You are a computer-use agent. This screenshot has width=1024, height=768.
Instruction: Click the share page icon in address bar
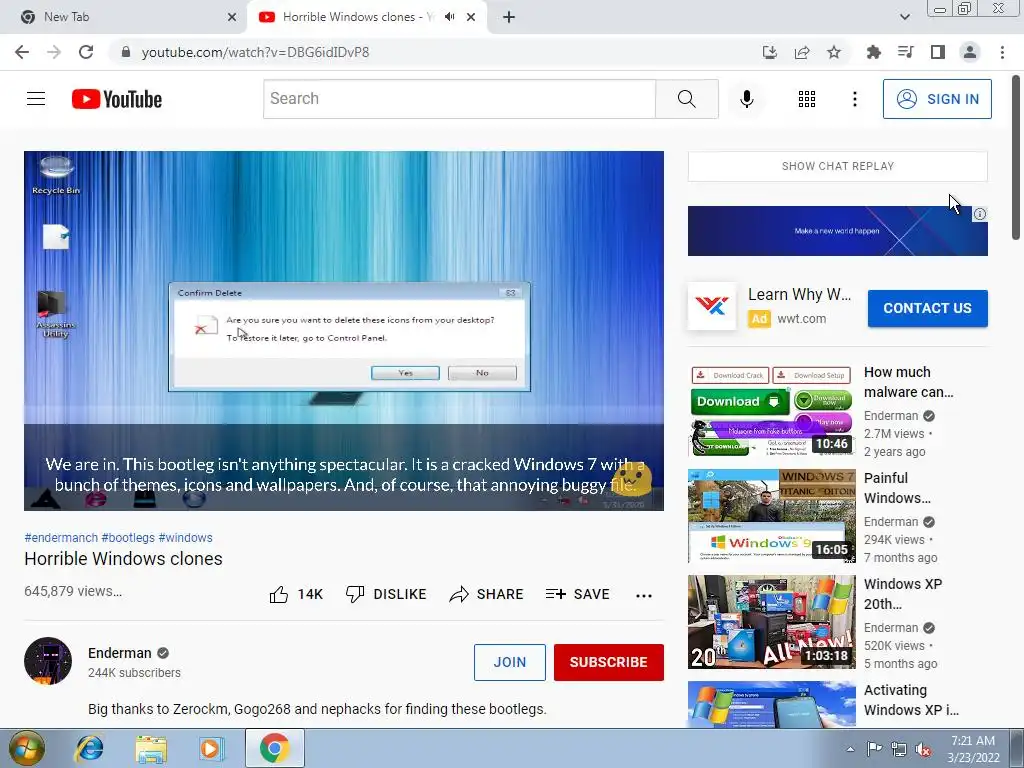[x=802, y=52]
